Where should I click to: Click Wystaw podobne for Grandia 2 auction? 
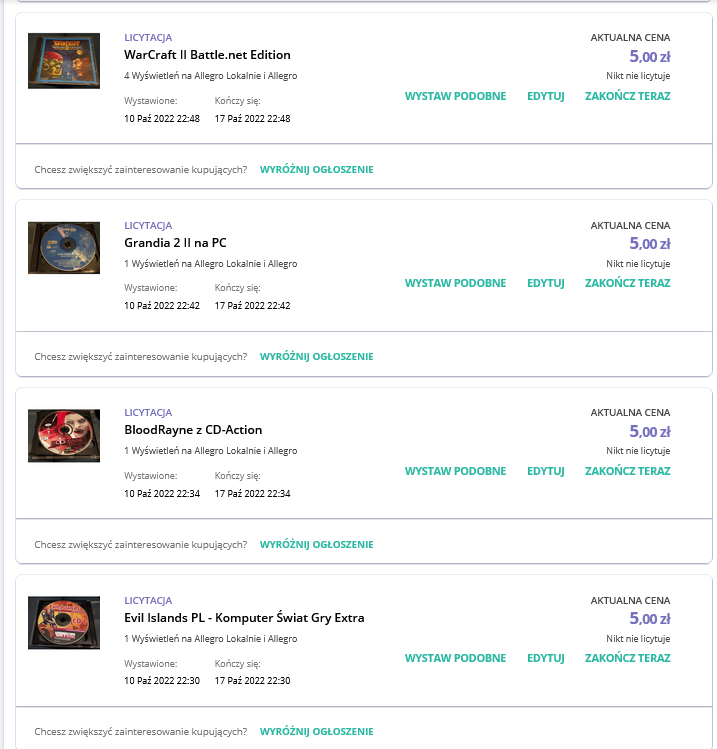point(455,283)
